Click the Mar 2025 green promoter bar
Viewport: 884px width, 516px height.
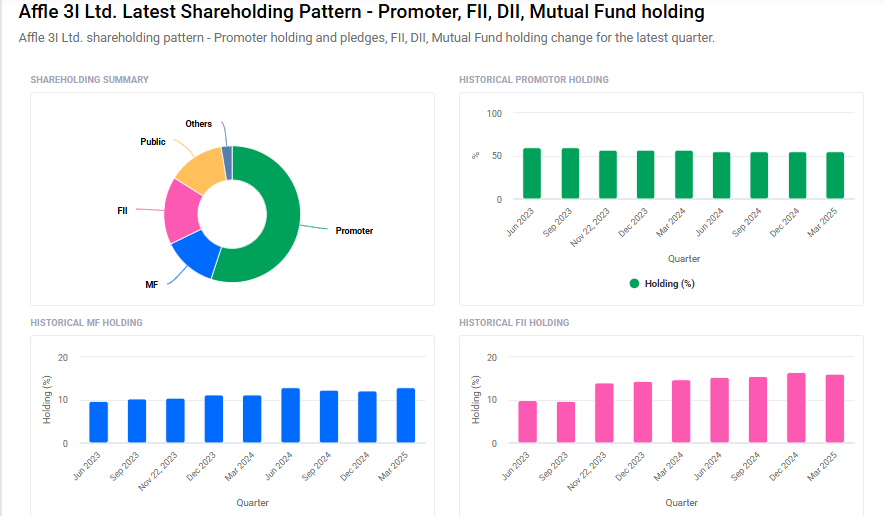[x=835, y=175]
